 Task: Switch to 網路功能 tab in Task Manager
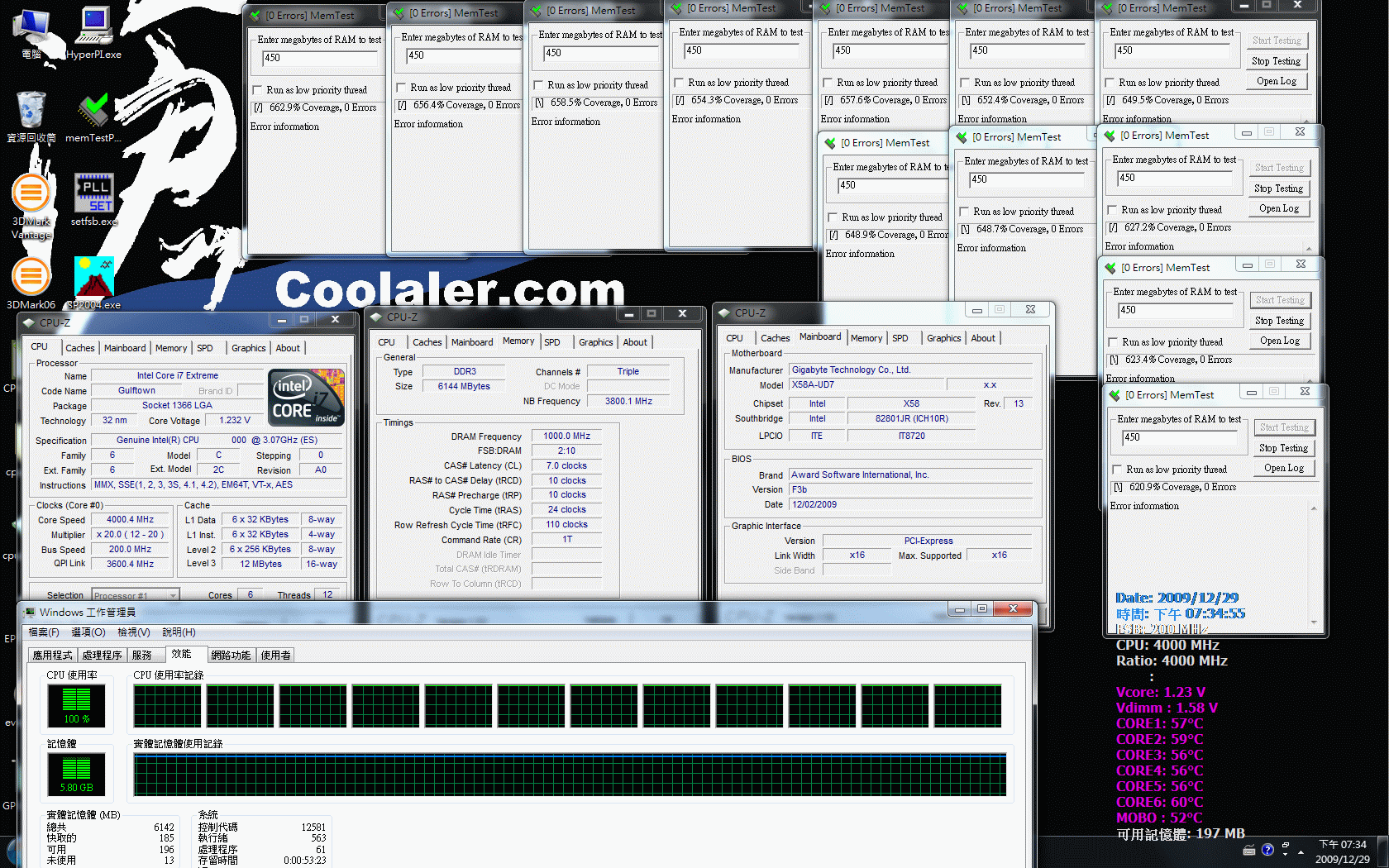(x=231, y=656)
